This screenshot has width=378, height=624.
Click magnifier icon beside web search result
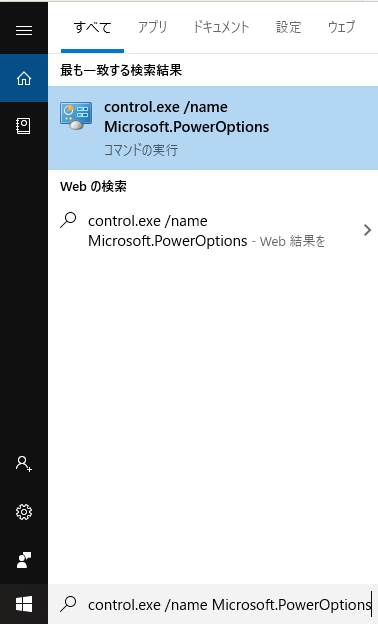pyautogui.click(x=68, y=220)
